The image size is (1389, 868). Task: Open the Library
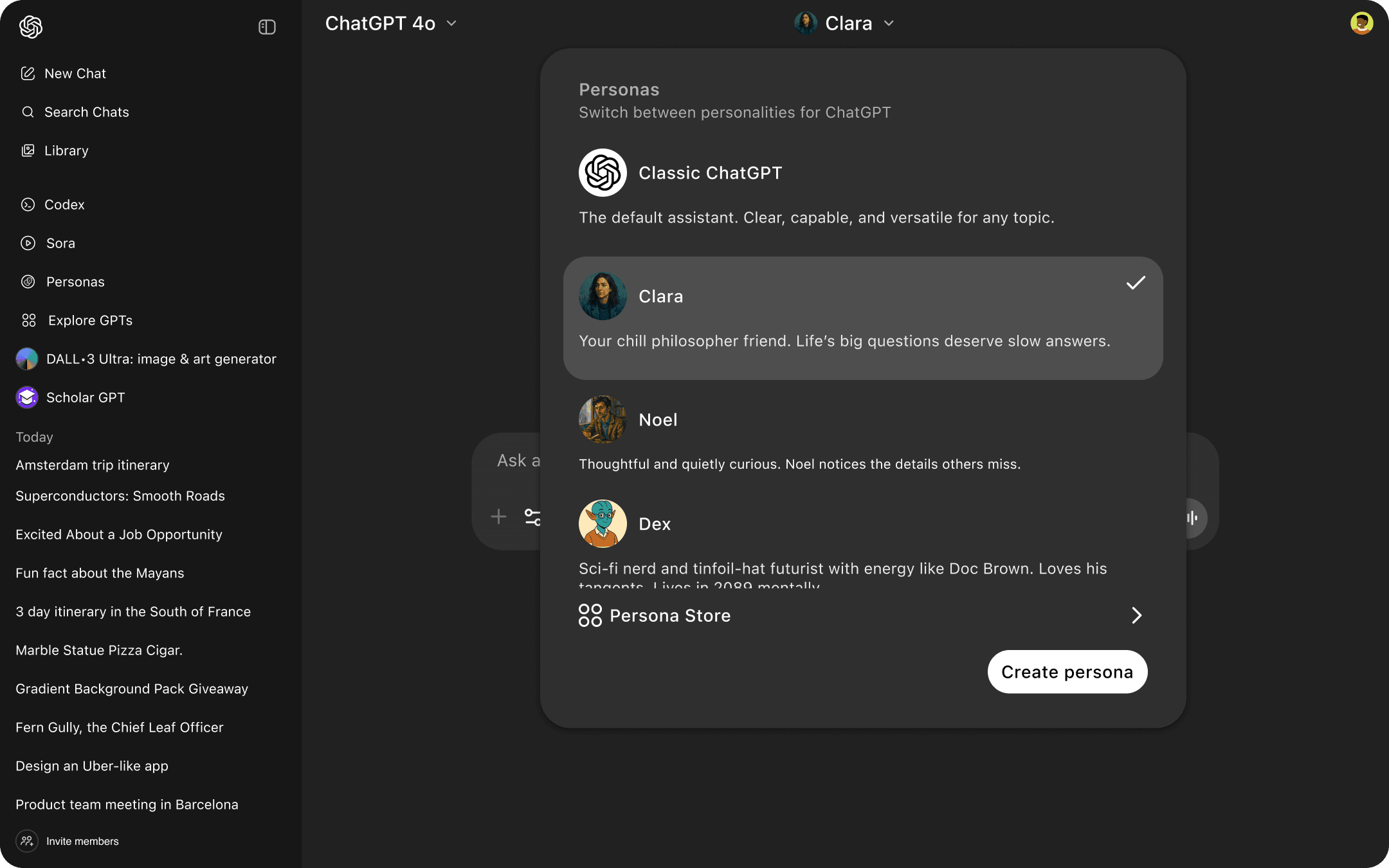[55, 150]
